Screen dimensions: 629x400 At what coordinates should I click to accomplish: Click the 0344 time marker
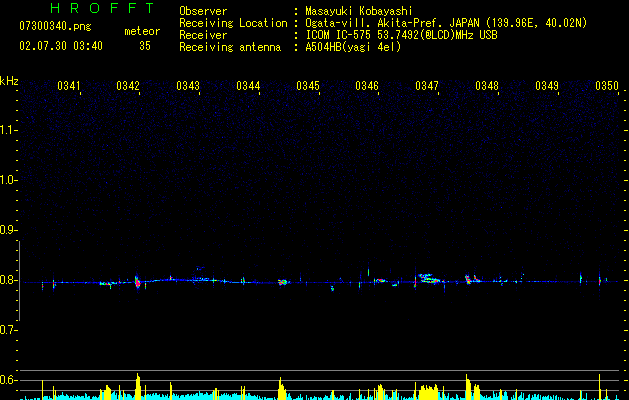[x=248, y=86]
